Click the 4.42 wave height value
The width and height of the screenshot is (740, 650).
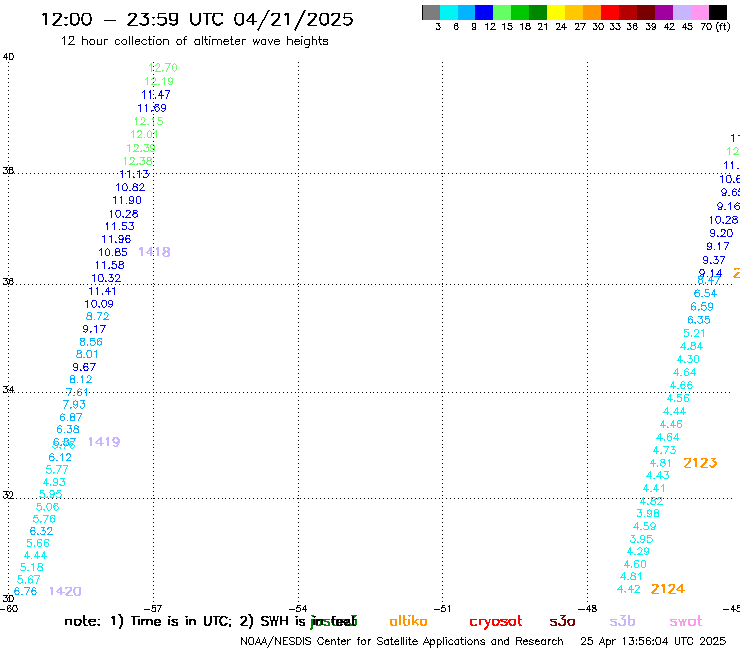click(x=629, y=590)
